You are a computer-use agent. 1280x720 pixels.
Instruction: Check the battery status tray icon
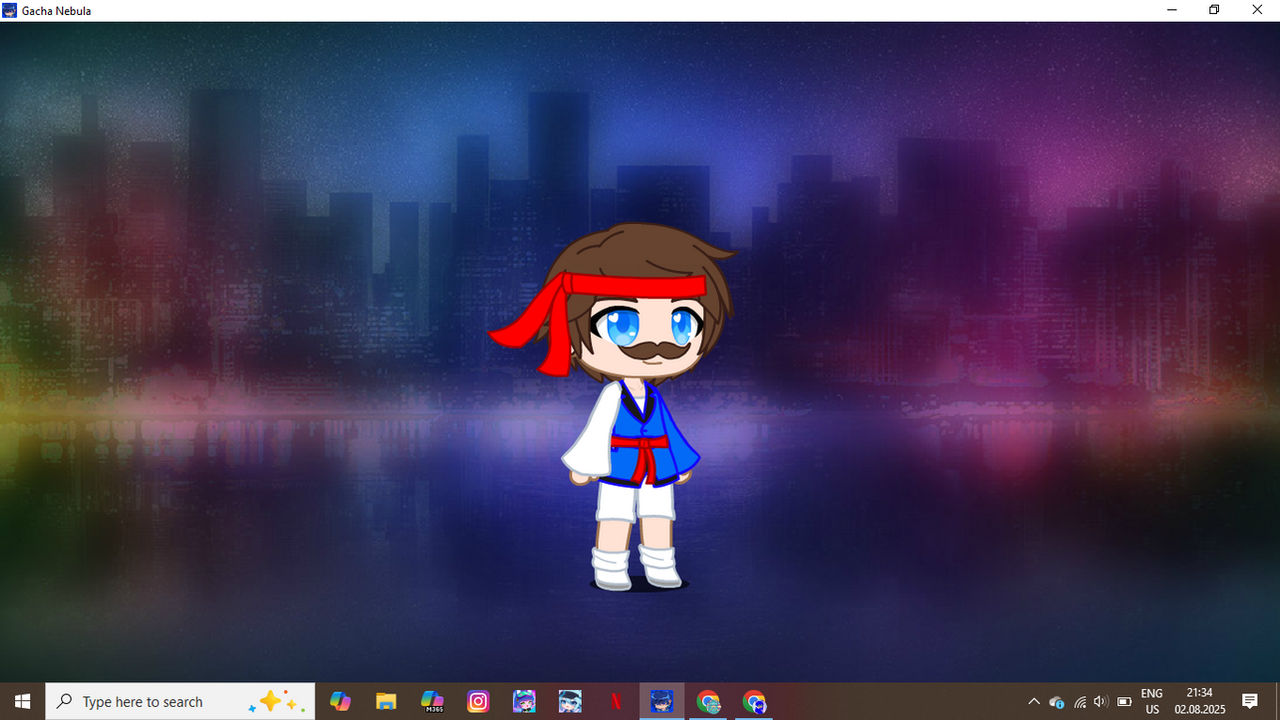pyautogui.click(x=1124, y=702)
